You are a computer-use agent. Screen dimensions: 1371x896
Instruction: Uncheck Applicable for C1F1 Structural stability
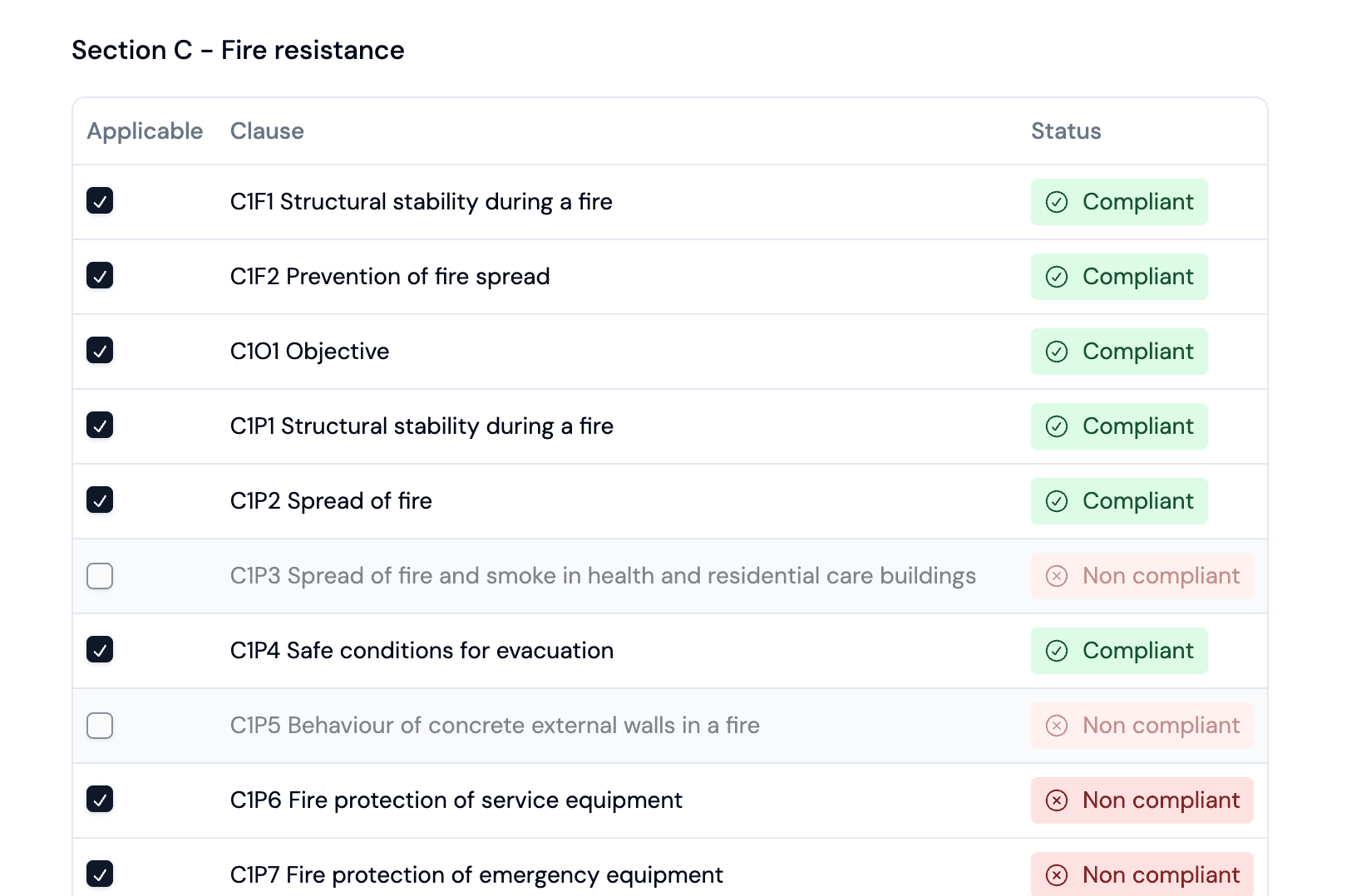100,201
